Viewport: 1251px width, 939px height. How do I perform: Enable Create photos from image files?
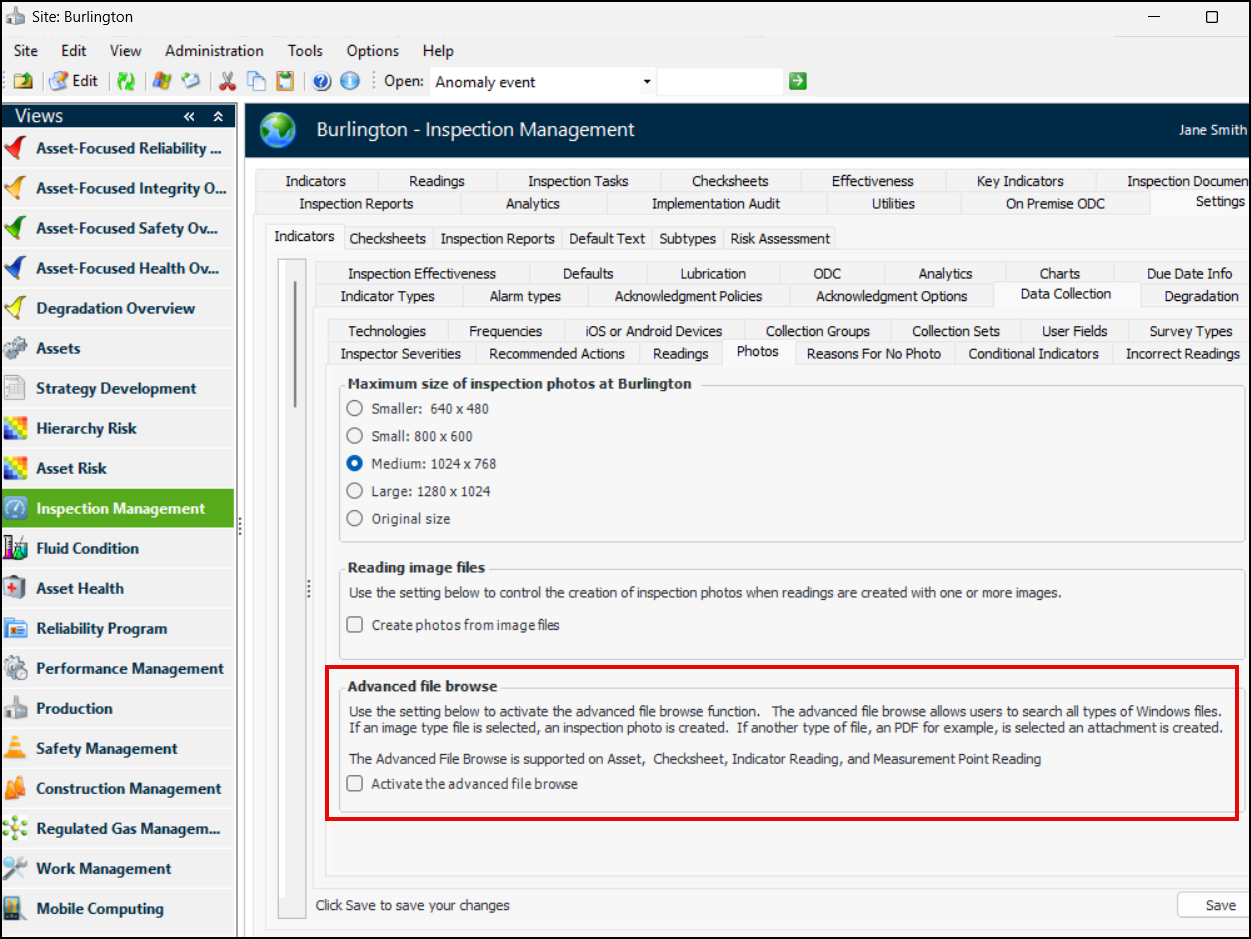(354, 625)
